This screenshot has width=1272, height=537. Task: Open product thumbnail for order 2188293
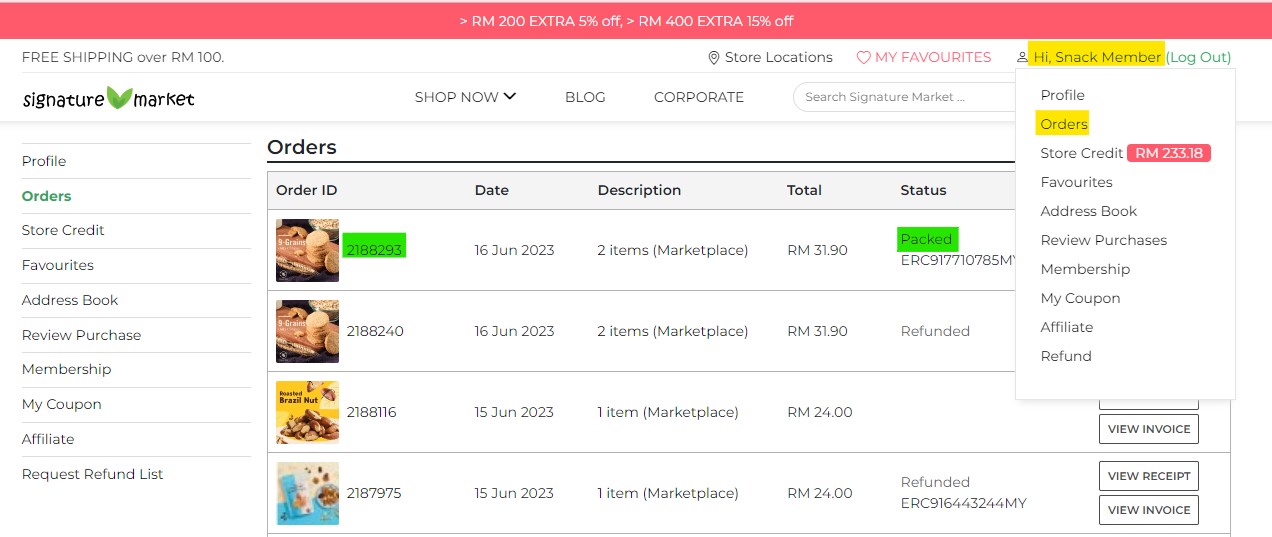(307, 250)
